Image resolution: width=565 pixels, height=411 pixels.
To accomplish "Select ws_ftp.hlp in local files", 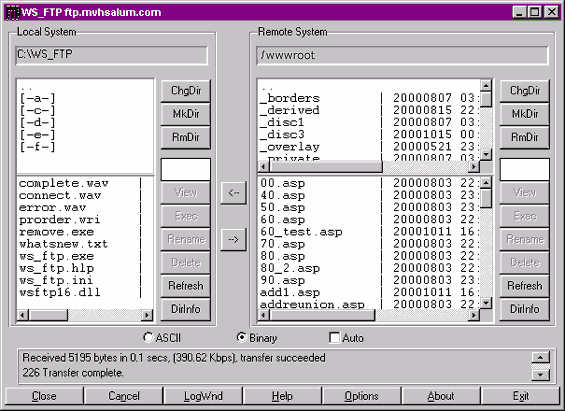I will [57, 268].
